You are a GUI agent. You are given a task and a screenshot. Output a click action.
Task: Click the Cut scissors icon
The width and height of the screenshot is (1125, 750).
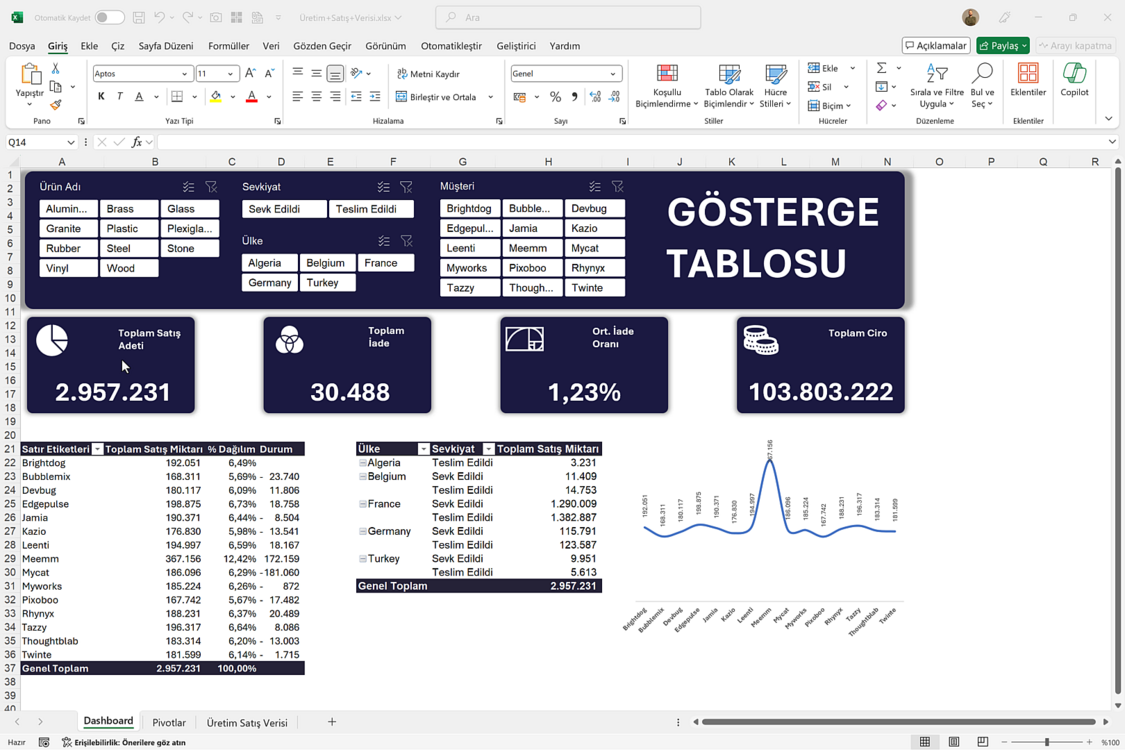click(55, 69)
